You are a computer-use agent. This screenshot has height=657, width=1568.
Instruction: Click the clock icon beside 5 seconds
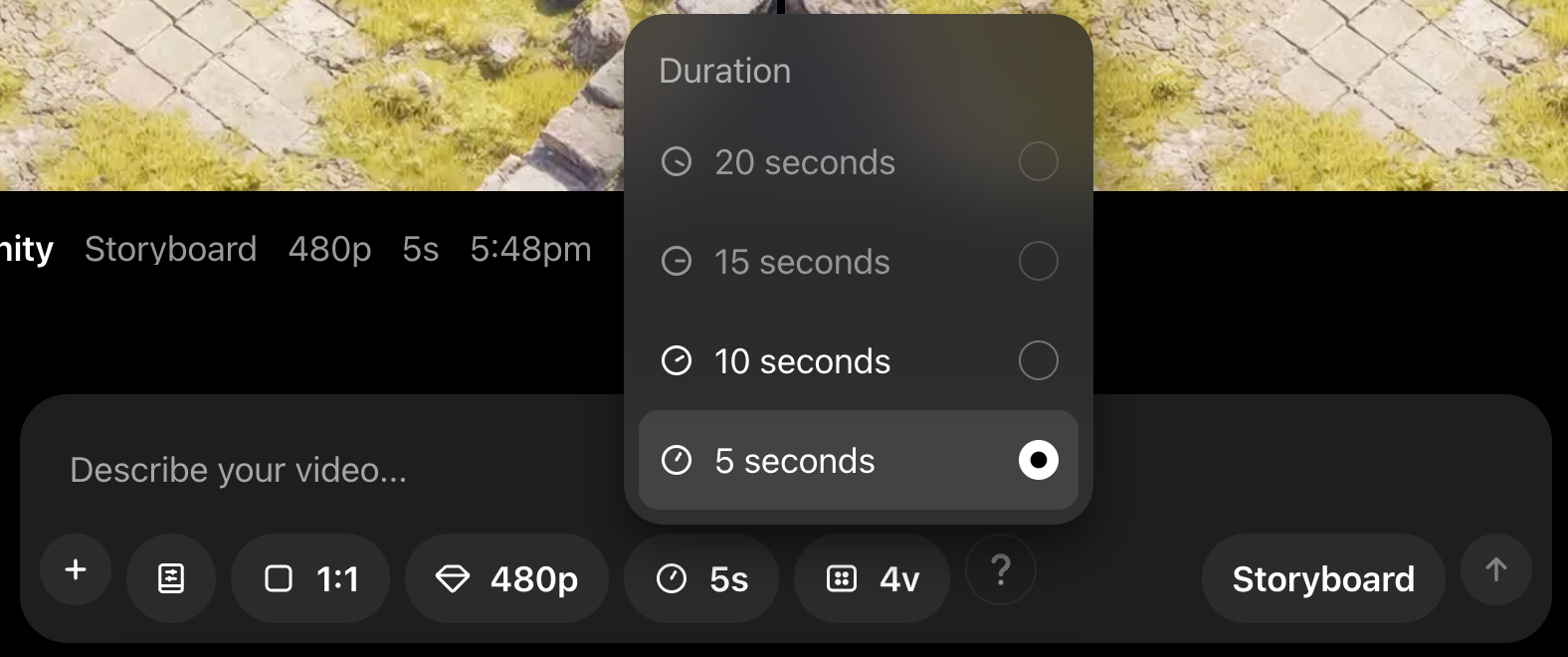677,461
